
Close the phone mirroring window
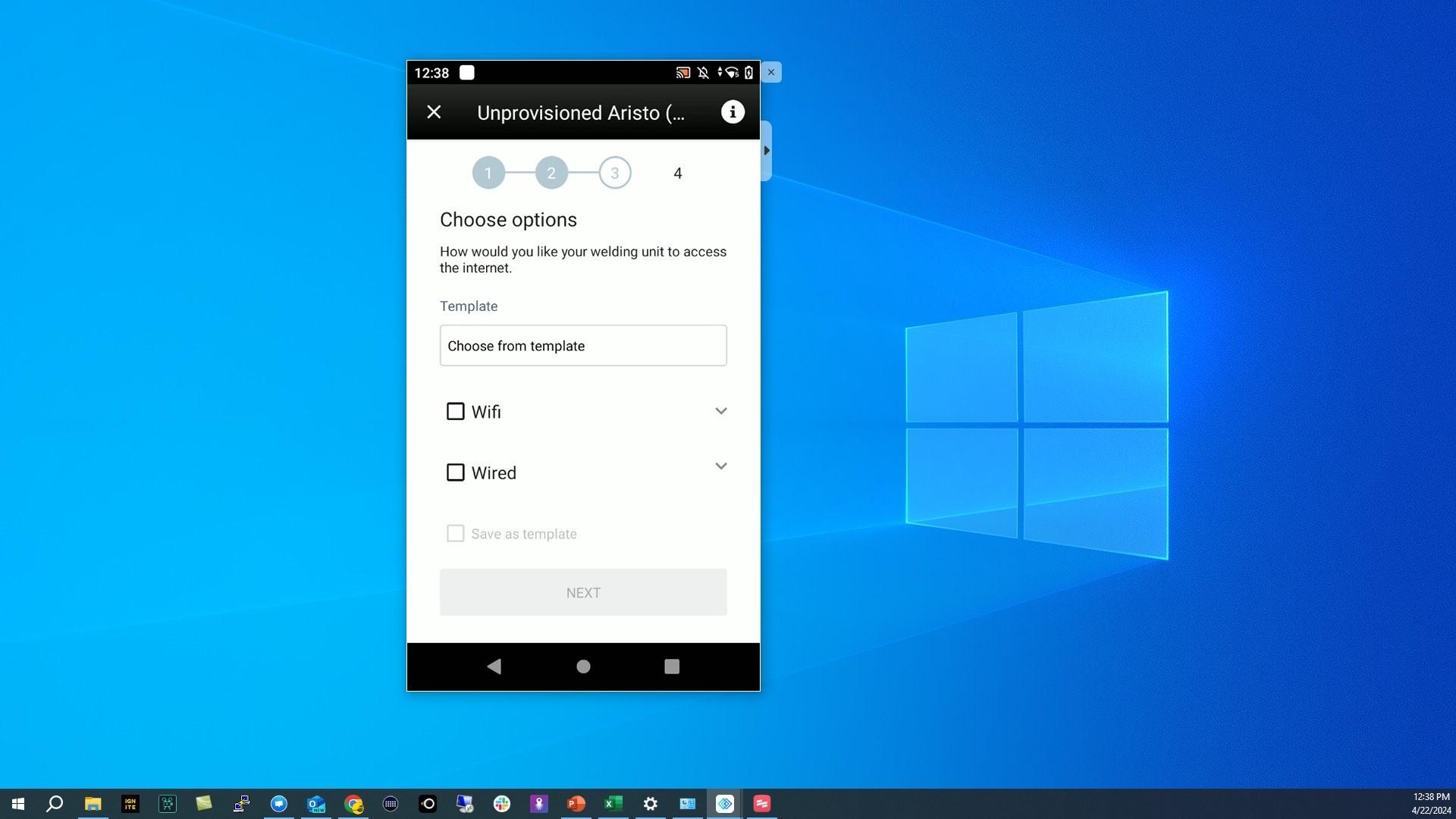click(771, 72)
